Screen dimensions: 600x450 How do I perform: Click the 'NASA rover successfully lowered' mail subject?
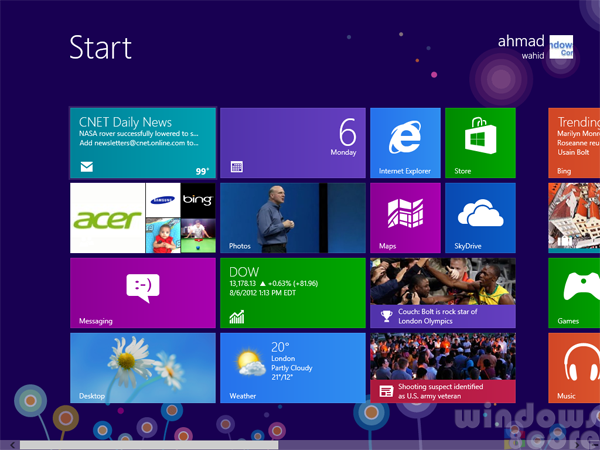pyautogui.click(x=139, y=134)
